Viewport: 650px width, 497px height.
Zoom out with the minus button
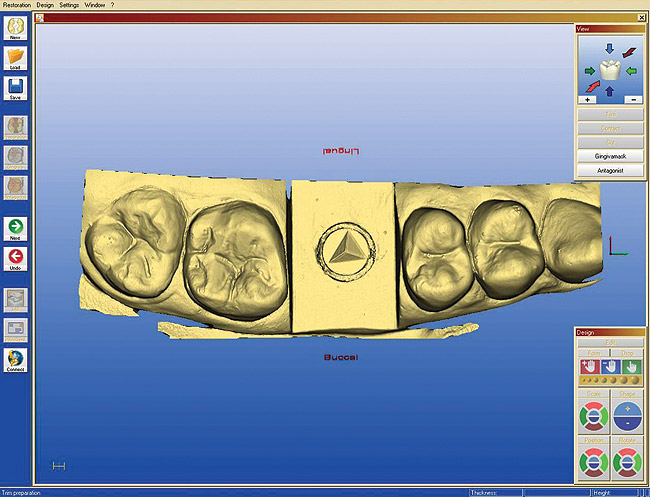tap(633, 101)
